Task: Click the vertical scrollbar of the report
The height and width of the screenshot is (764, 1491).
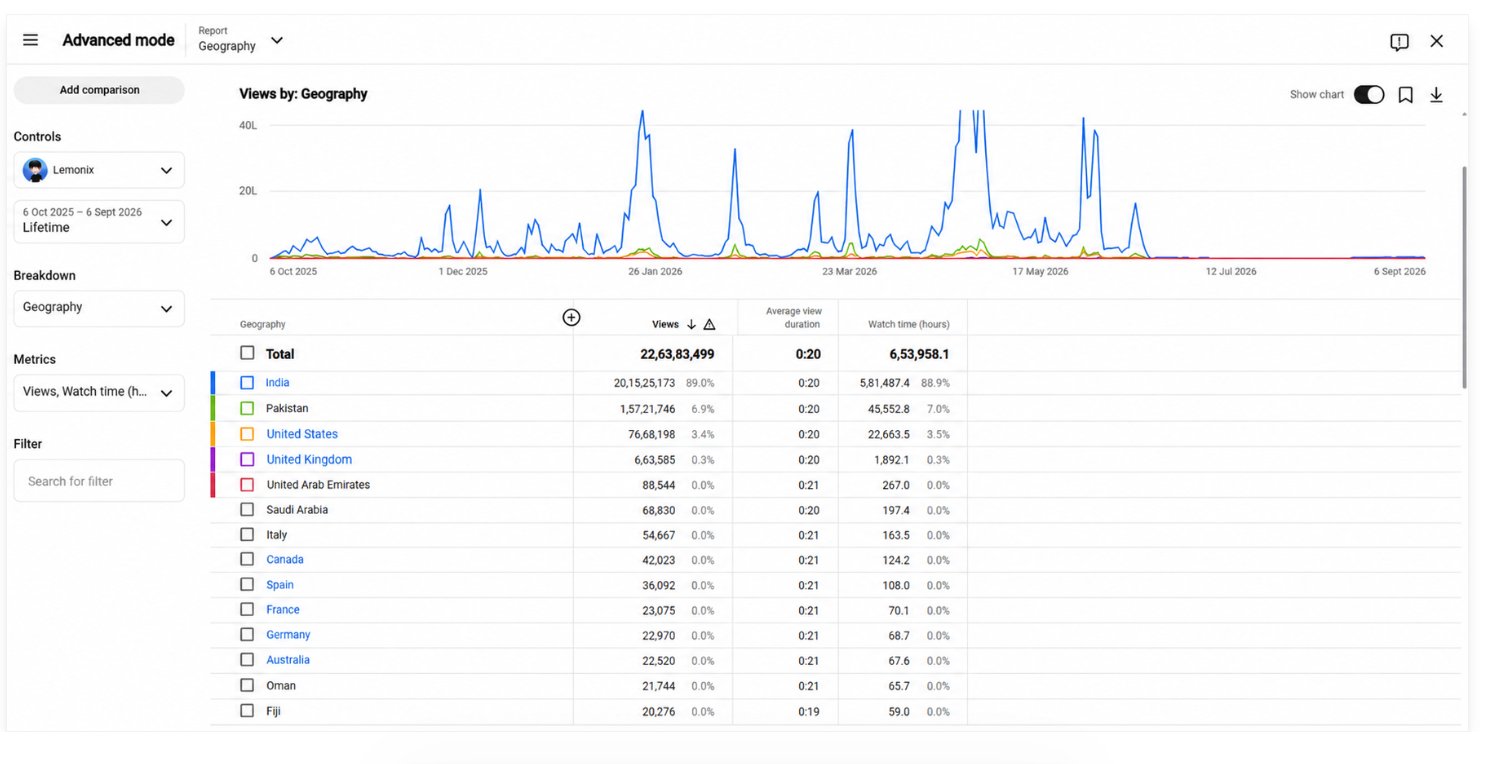Action: 1465,277
